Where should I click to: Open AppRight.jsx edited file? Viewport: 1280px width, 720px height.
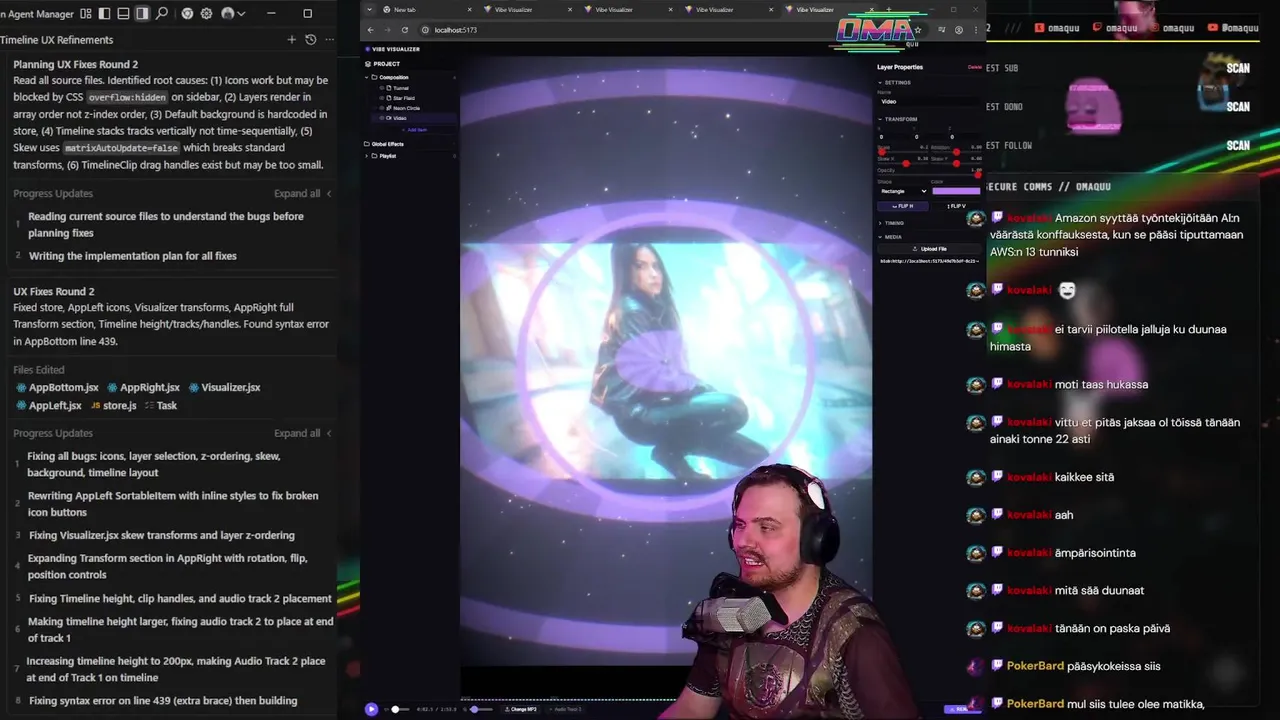[x=143, y=388]
